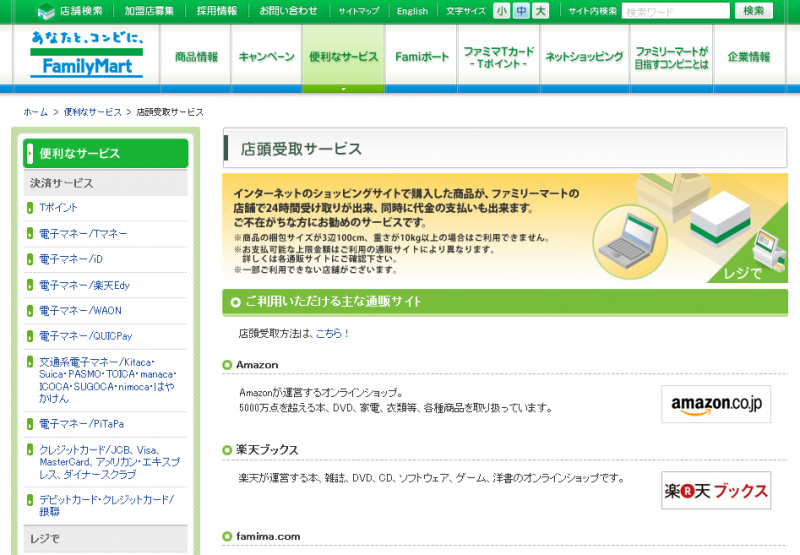Click the Amazon section heading

pyautogui.click(x=257, y=365)
